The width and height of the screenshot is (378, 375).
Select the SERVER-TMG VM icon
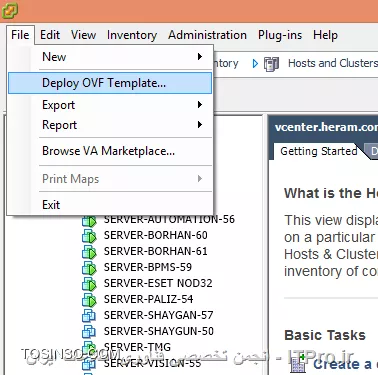[89, 347]
